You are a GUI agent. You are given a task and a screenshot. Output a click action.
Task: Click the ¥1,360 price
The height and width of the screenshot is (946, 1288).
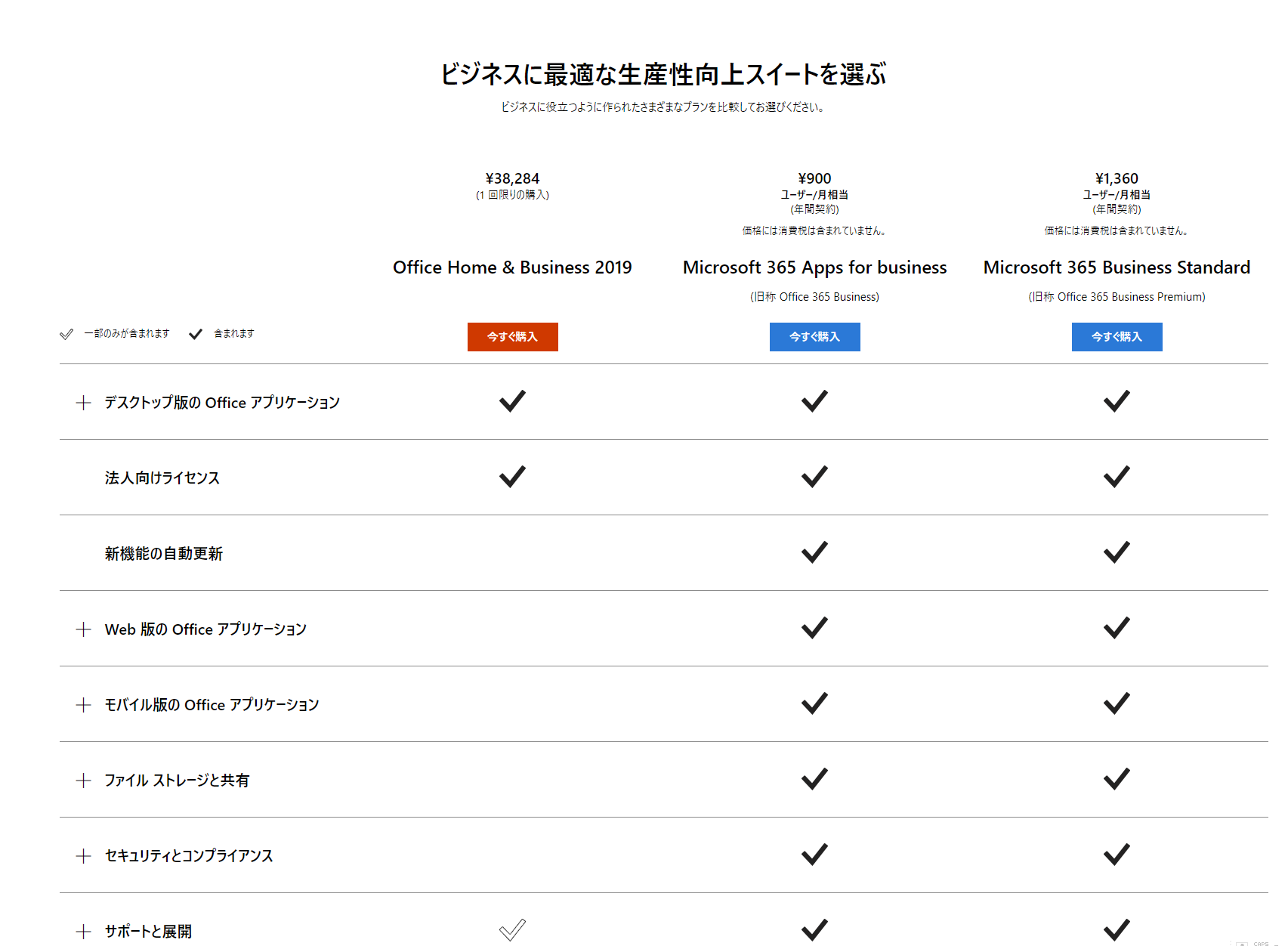pos(1117,178)
